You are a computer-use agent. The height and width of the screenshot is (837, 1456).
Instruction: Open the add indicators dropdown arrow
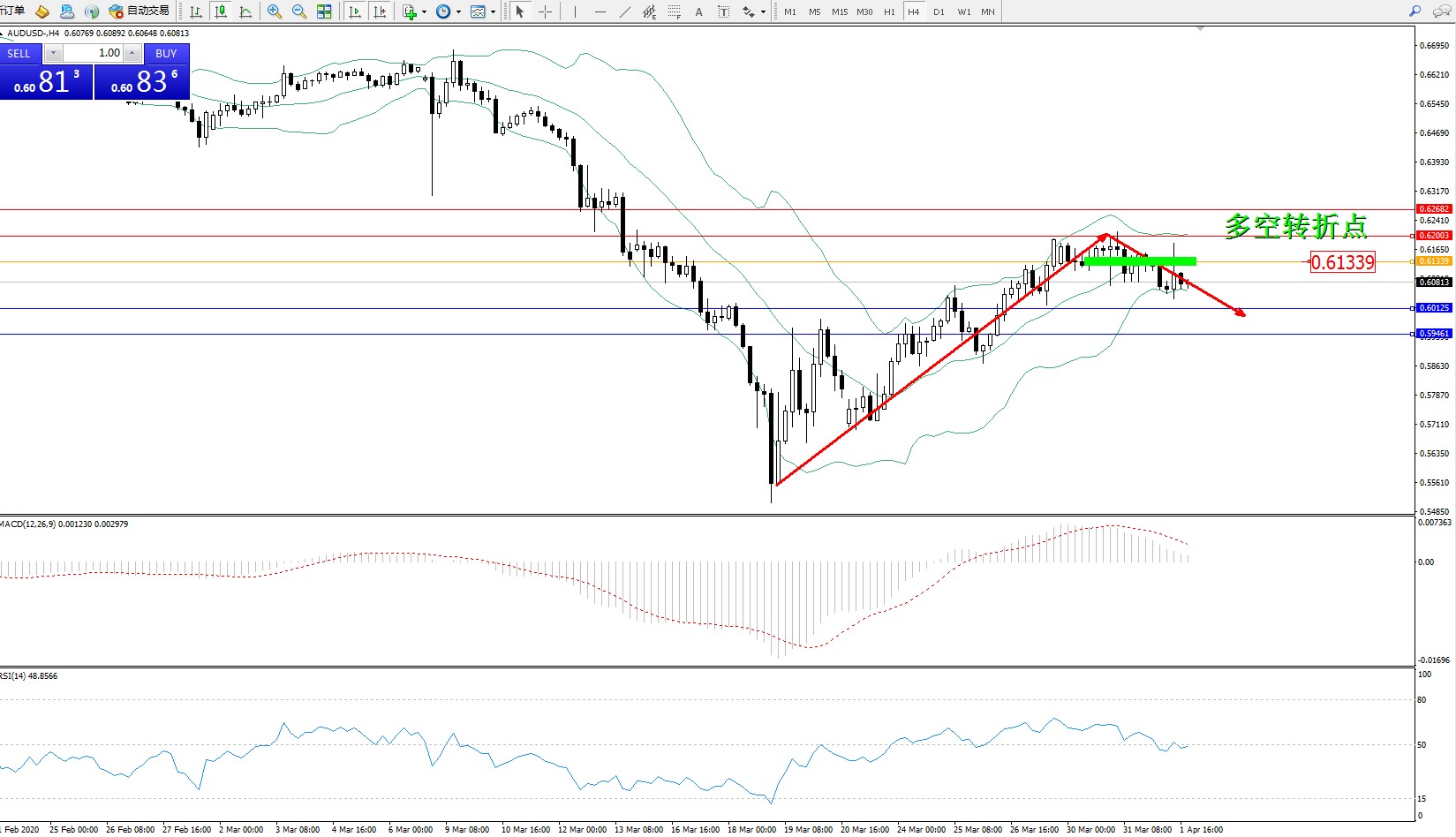424,12
